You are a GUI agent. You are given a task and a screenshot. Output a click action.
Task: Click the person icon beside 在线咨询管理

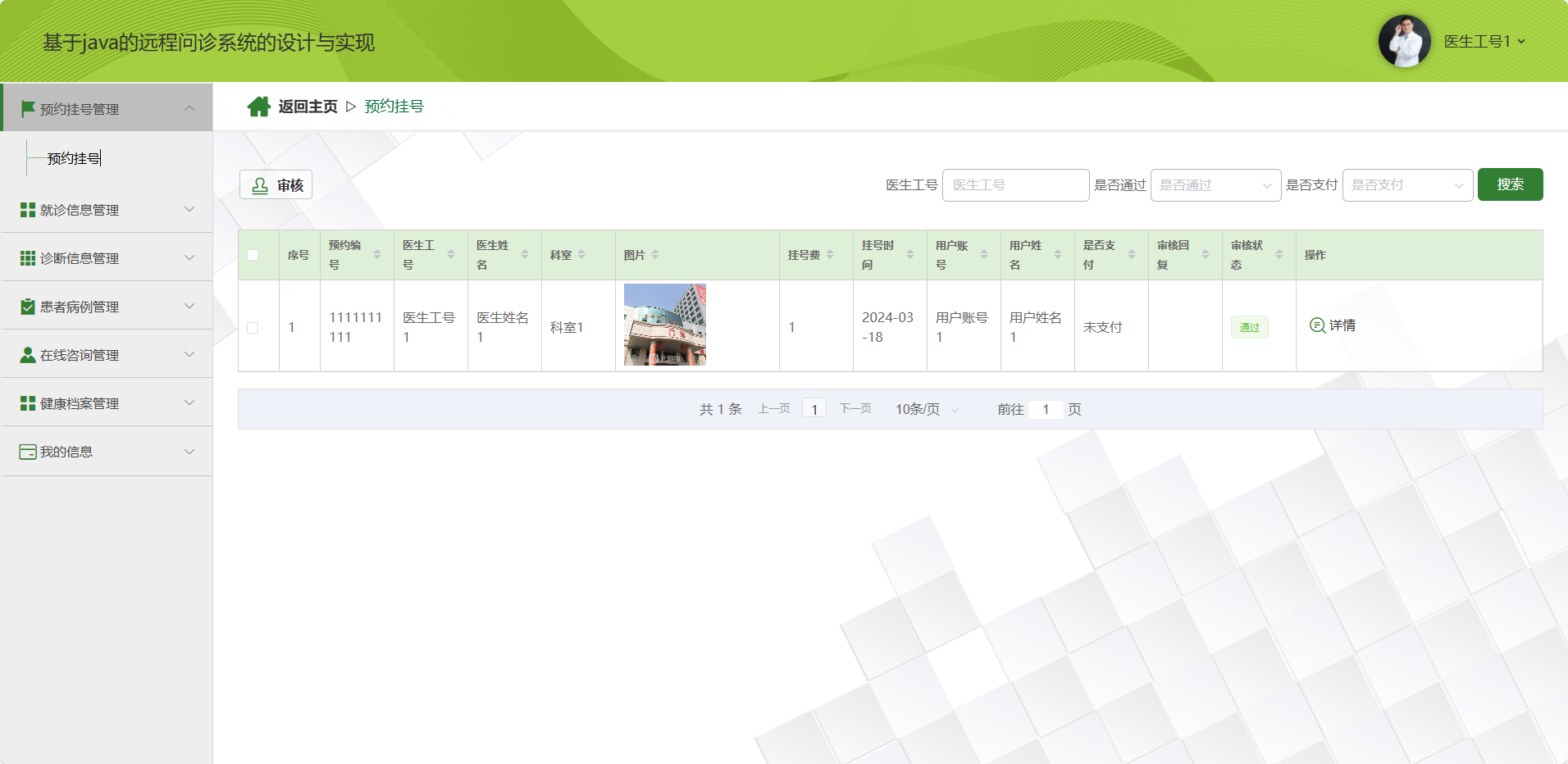click(28, 355)
